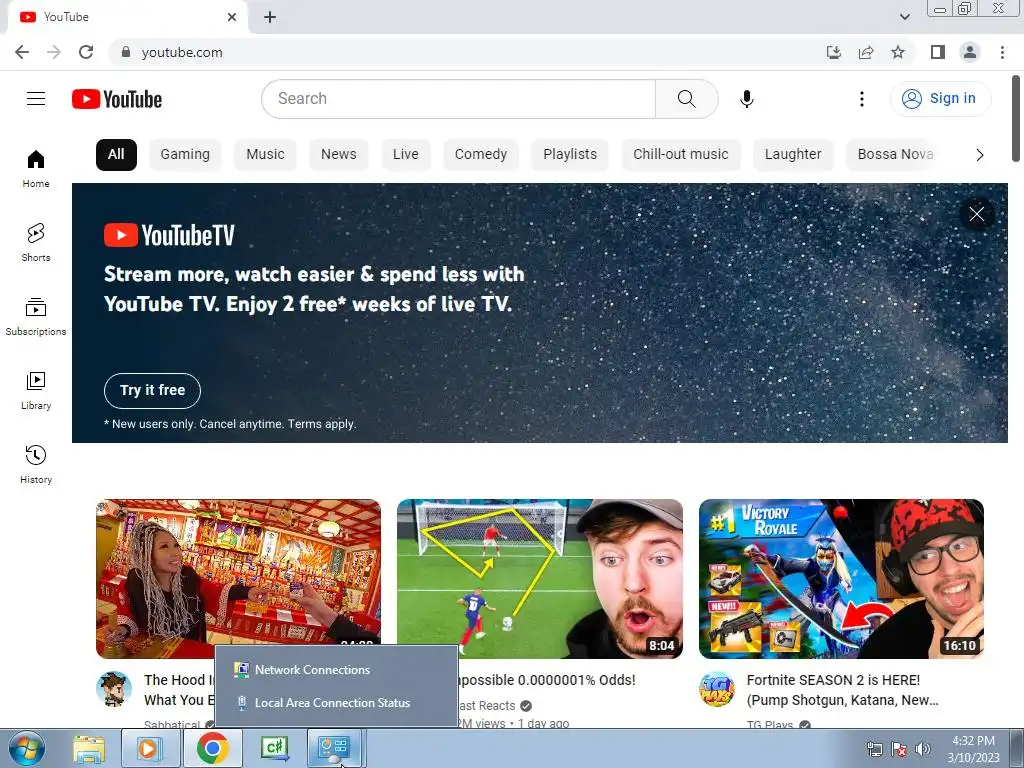Image resolution: width=1024 pixels, height=768 pixels.
Task: Select the Playlists filter chip
Action: click(x=570, y=155)
